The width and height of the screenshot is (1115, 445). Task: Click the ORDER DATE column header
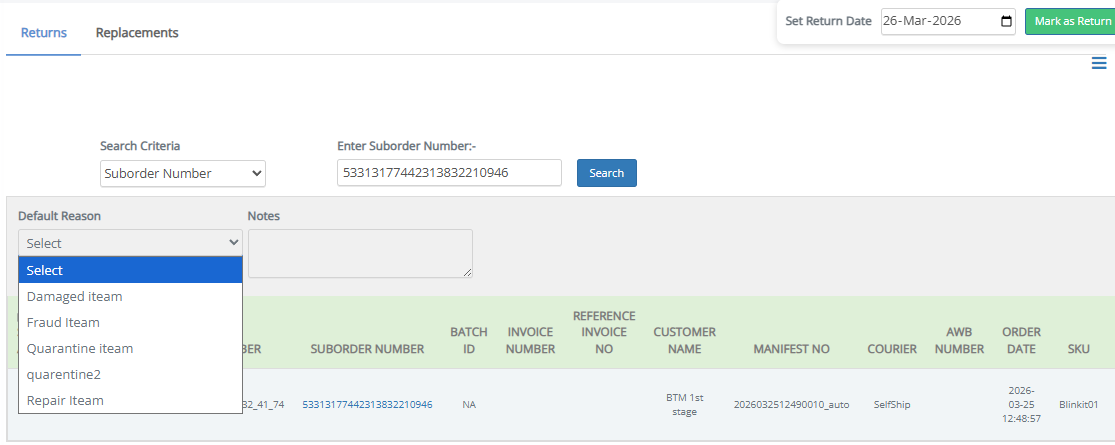[1021, 341]
